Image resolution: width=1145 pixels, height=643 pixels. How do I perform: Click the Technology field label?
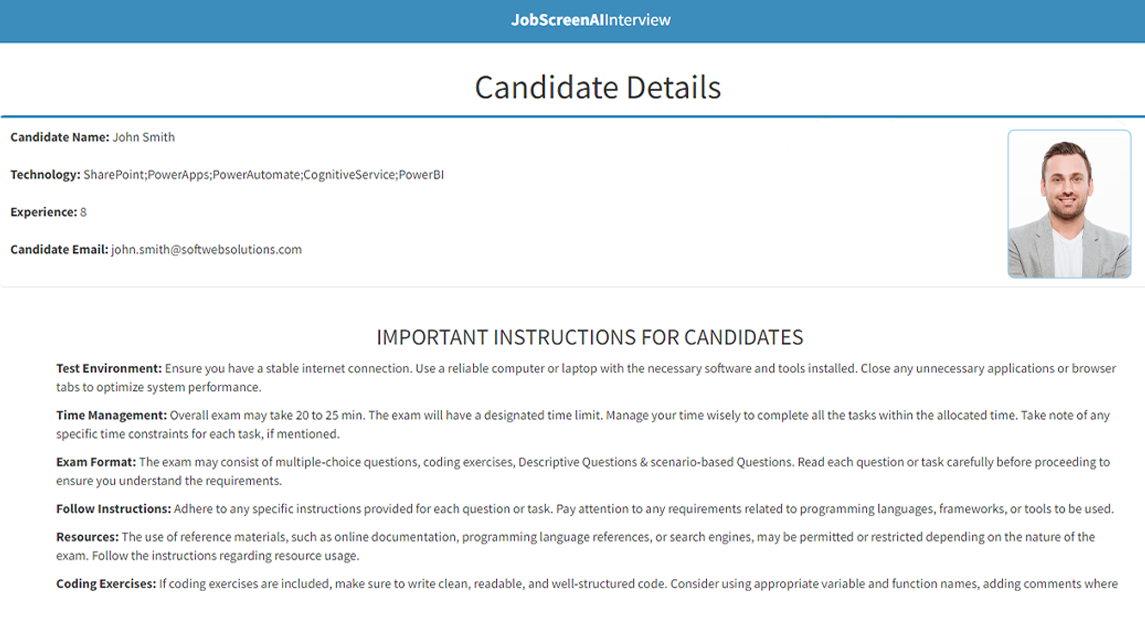45,174
